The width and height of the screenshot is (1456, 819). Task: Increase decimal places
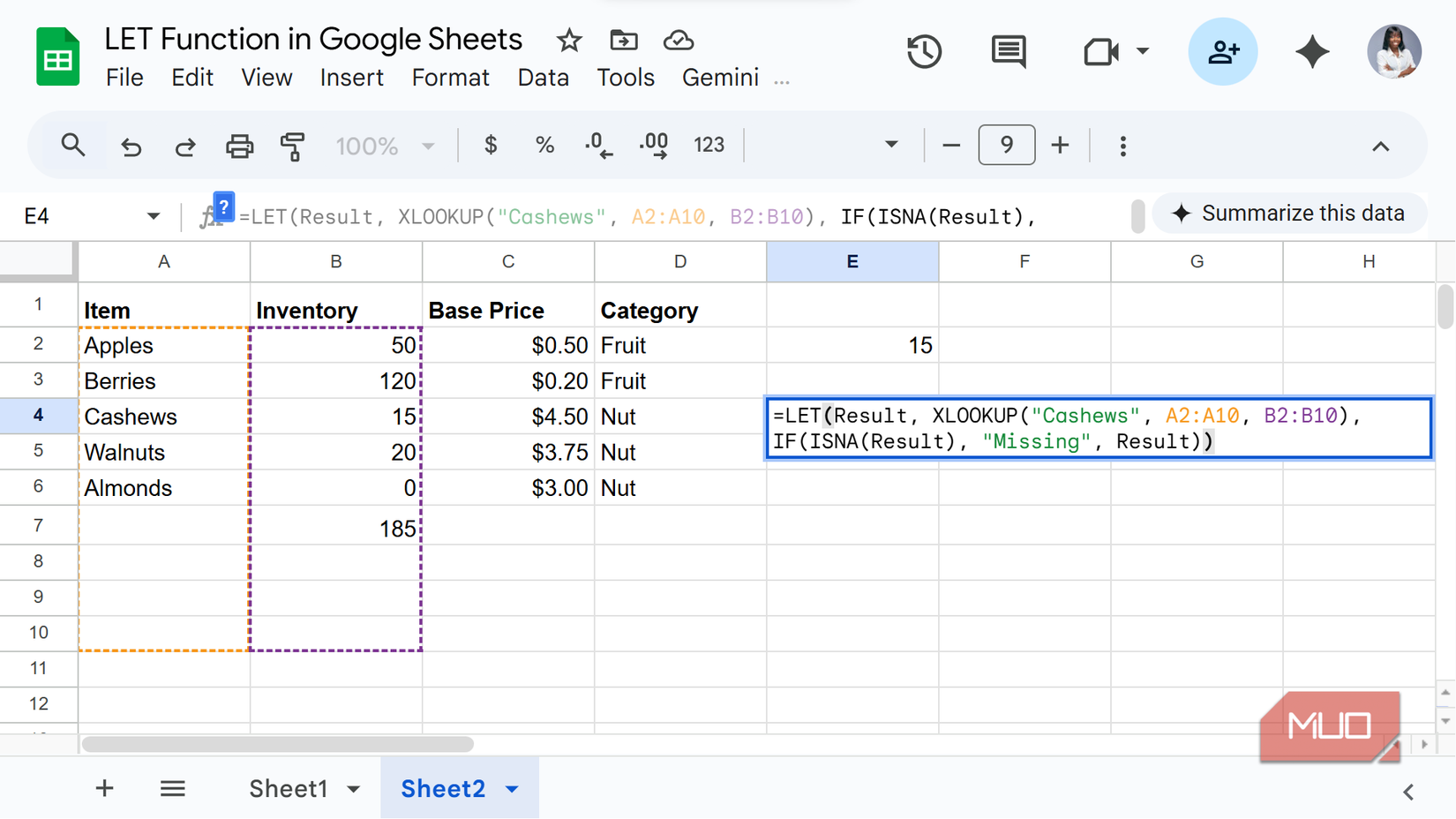click(653, 145)
